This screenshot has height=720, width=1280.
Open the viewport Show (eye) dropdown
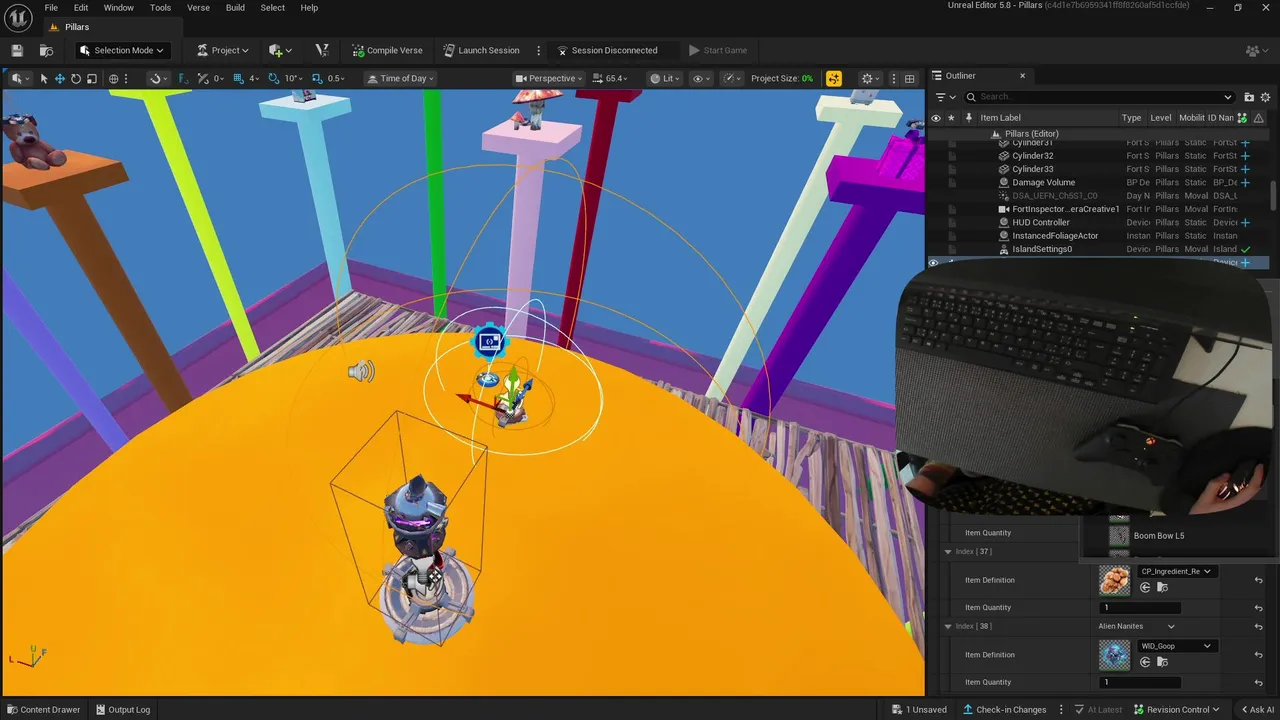(701, 78)
